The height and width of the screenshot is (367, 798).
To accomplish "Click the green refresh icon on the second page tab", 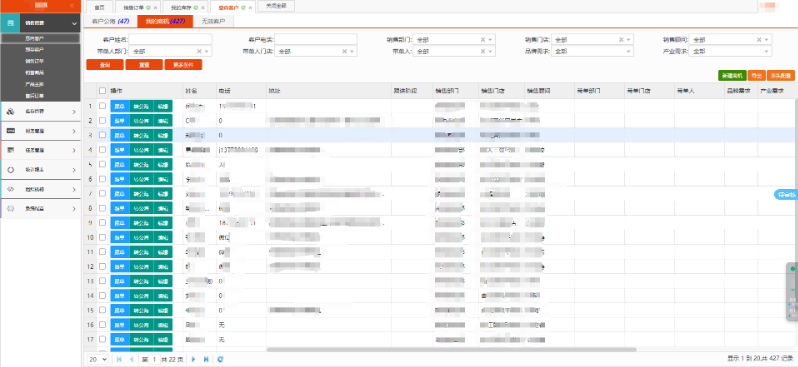I will pos(148,8).
